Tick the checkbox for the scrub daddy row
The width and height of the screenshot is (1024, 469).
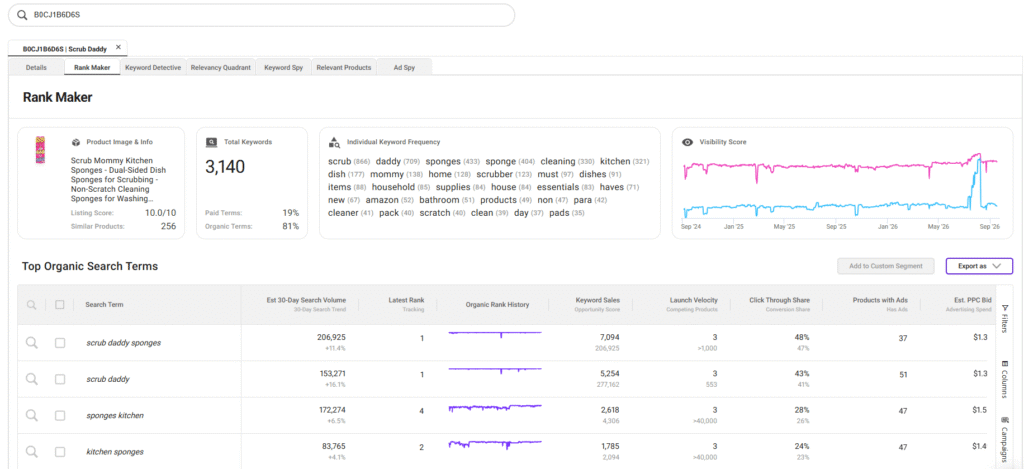coord(60,379)
